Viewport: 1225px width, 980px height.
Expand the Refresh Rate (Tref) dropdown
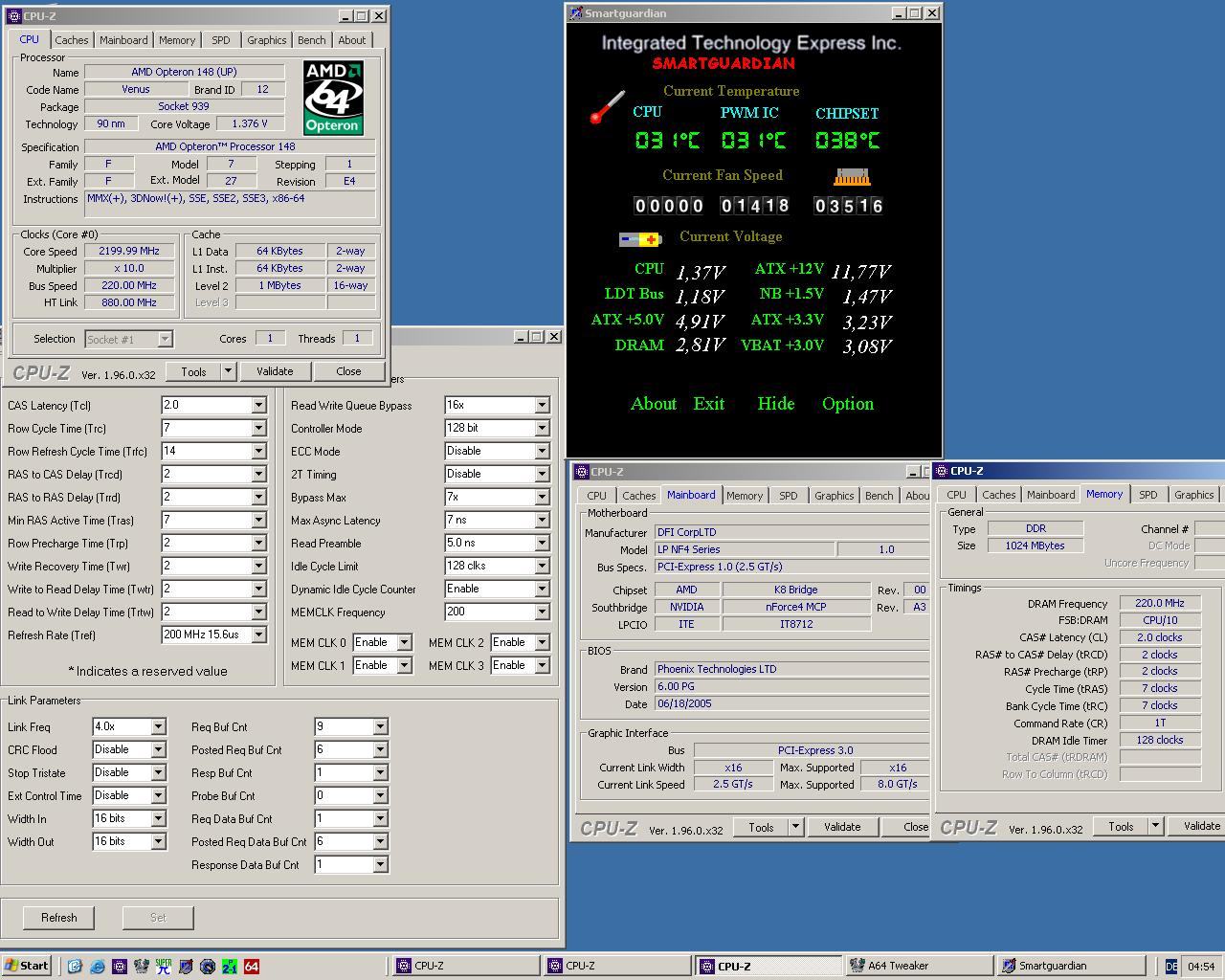point(258,635)
